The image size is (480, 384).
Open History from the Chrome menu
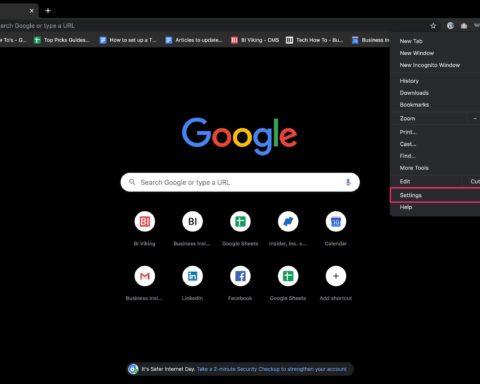[435, 81]
